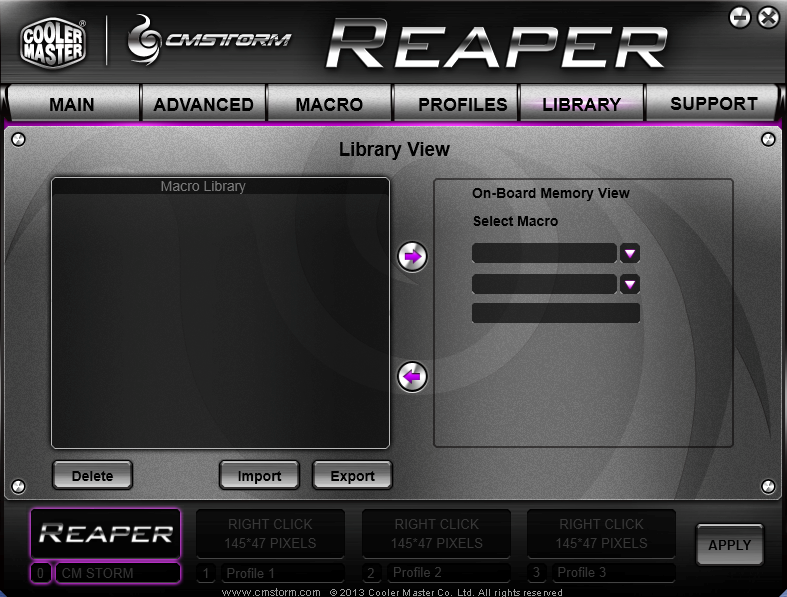The height and width of the screenshot is (597, 787).
Task: Click profile number 0 box
Action: pyautogui.click(x=41, y=573)
